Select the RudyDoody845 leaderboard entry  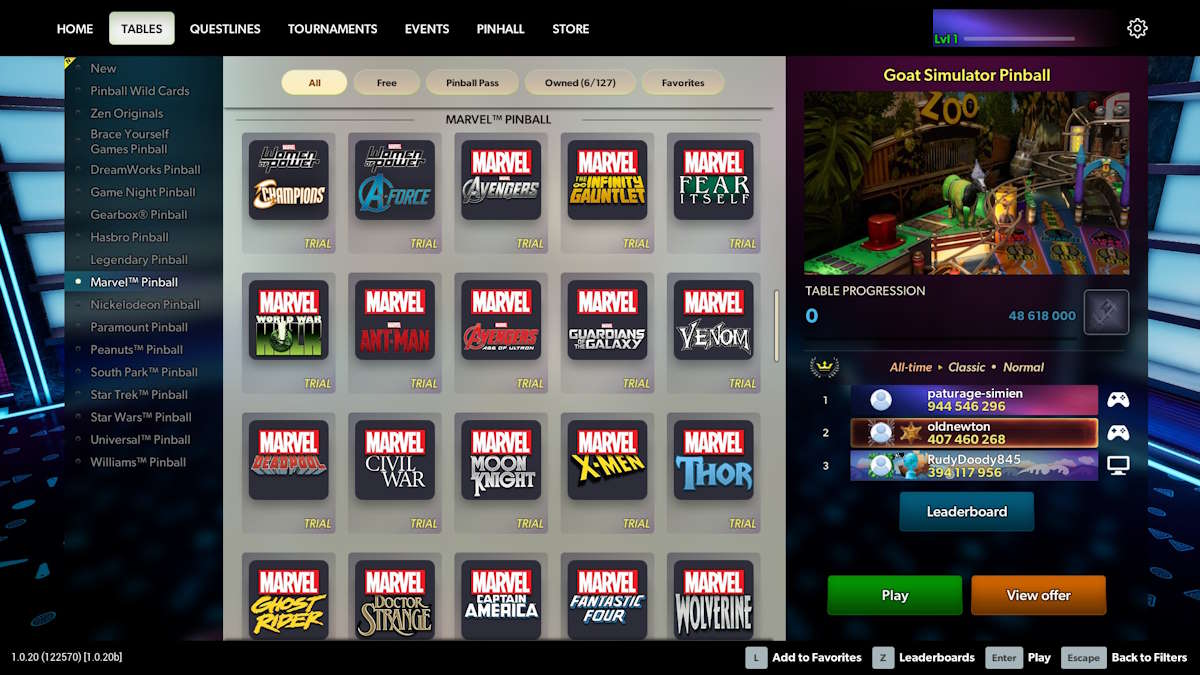[974, 466]
